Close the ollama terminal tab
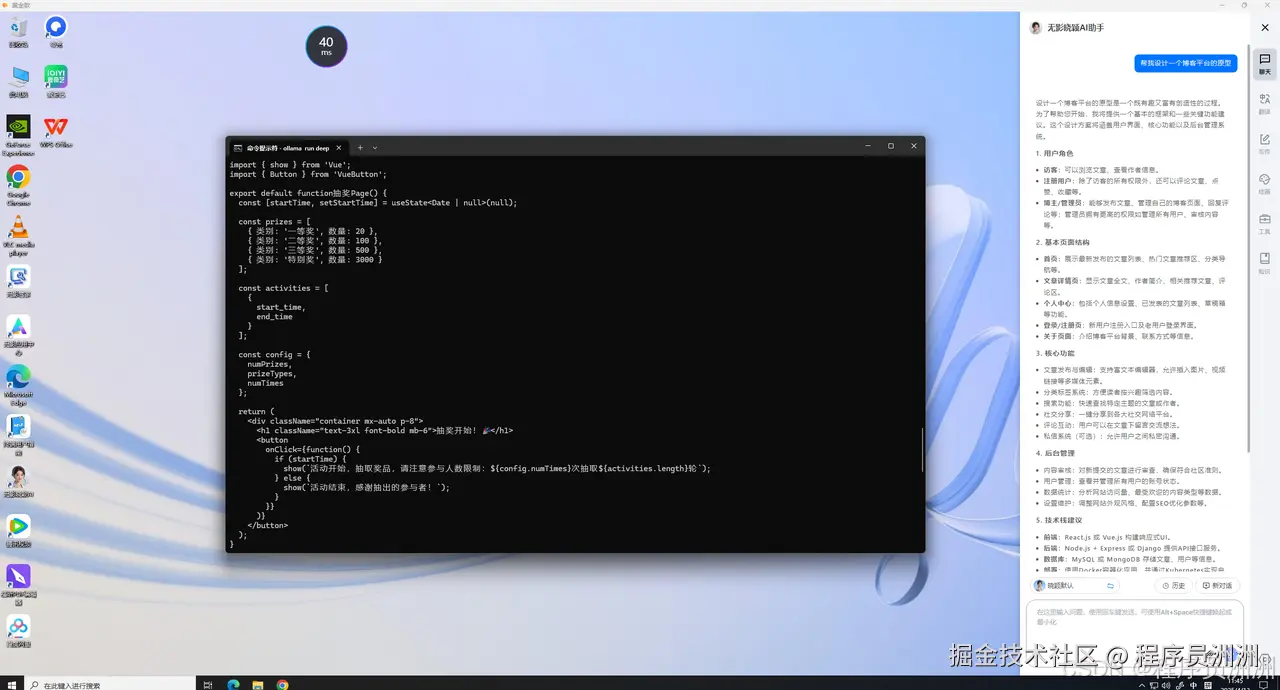 point(339,147)
